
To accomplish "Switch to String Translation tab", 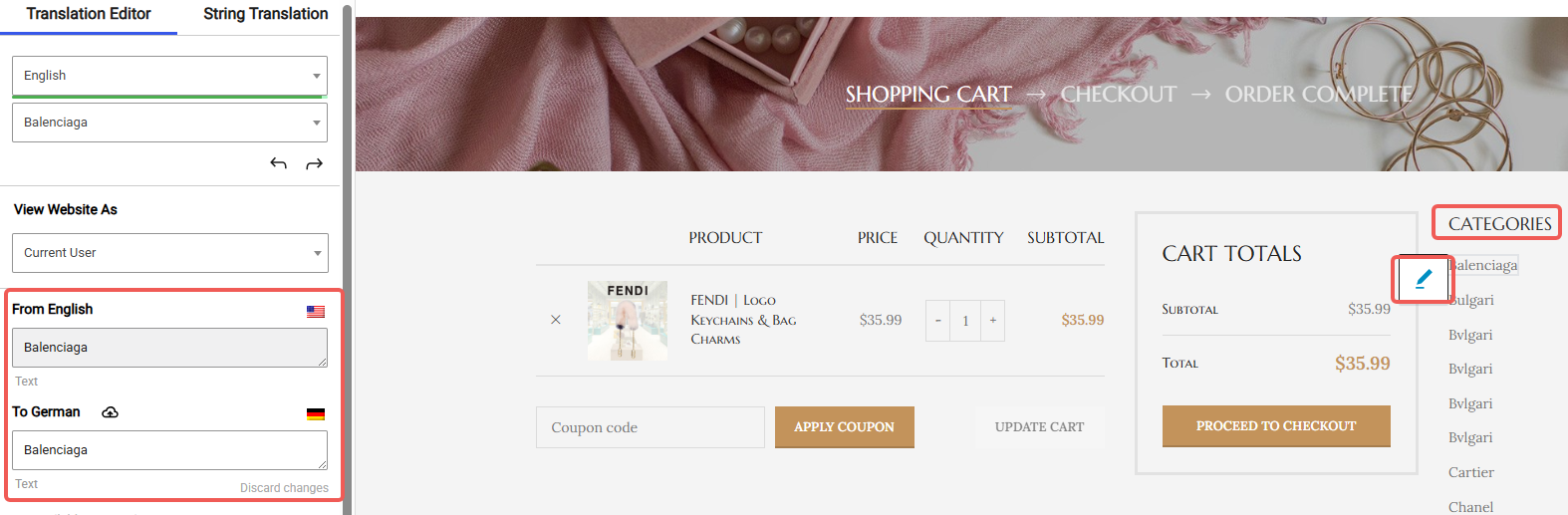I will 265,14.
